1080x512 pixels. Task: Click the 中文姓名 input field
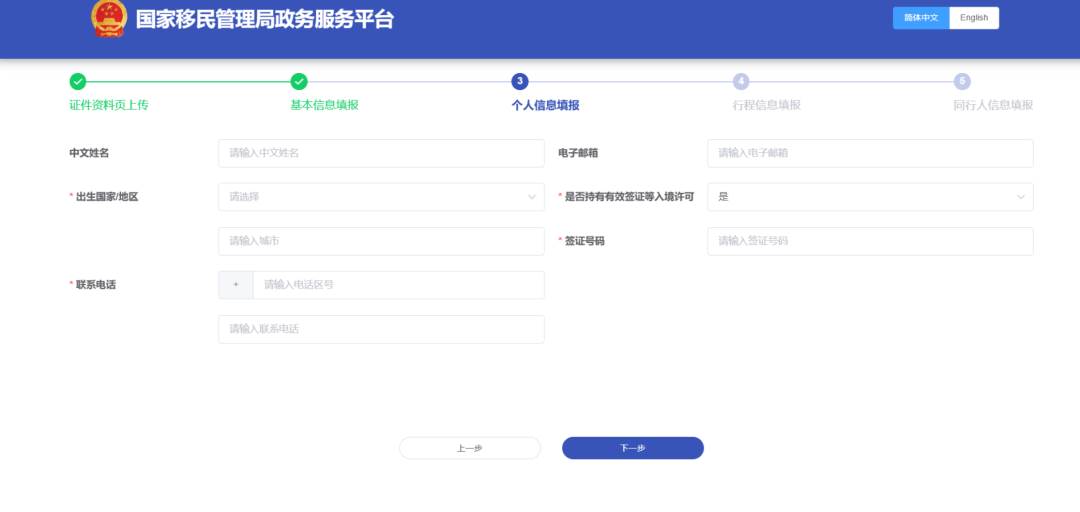click(380, 153)
